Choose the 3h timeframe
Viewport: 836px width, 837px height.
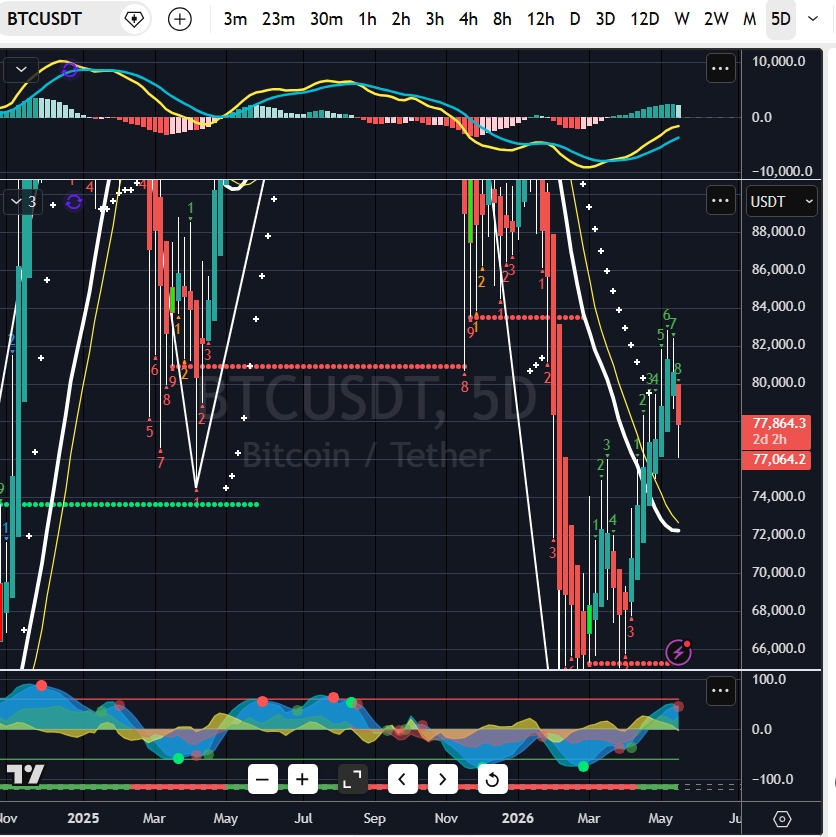435,19
